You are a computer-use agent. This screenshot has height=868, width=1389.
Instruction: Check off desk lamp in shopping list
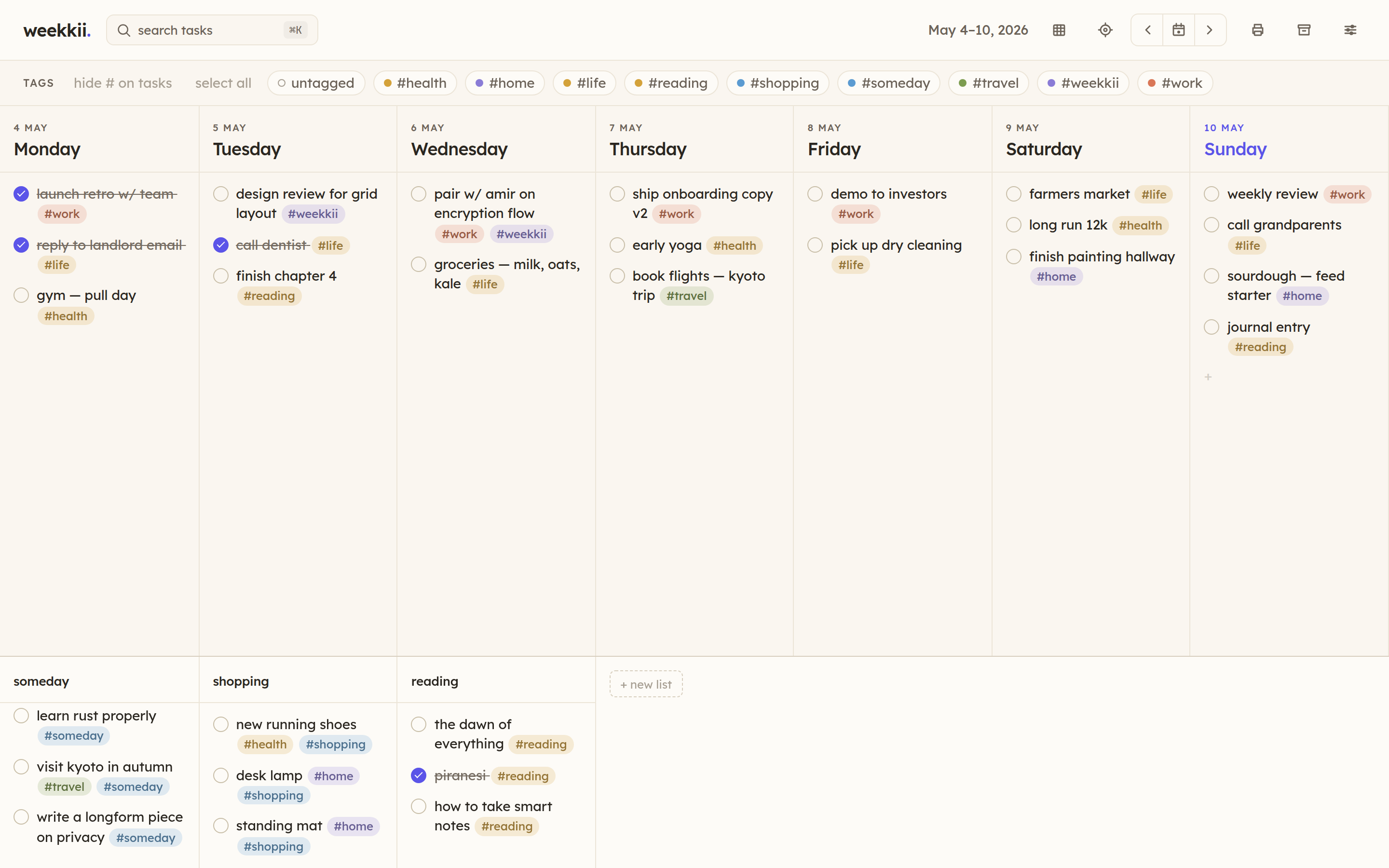[x=220, y=775]
